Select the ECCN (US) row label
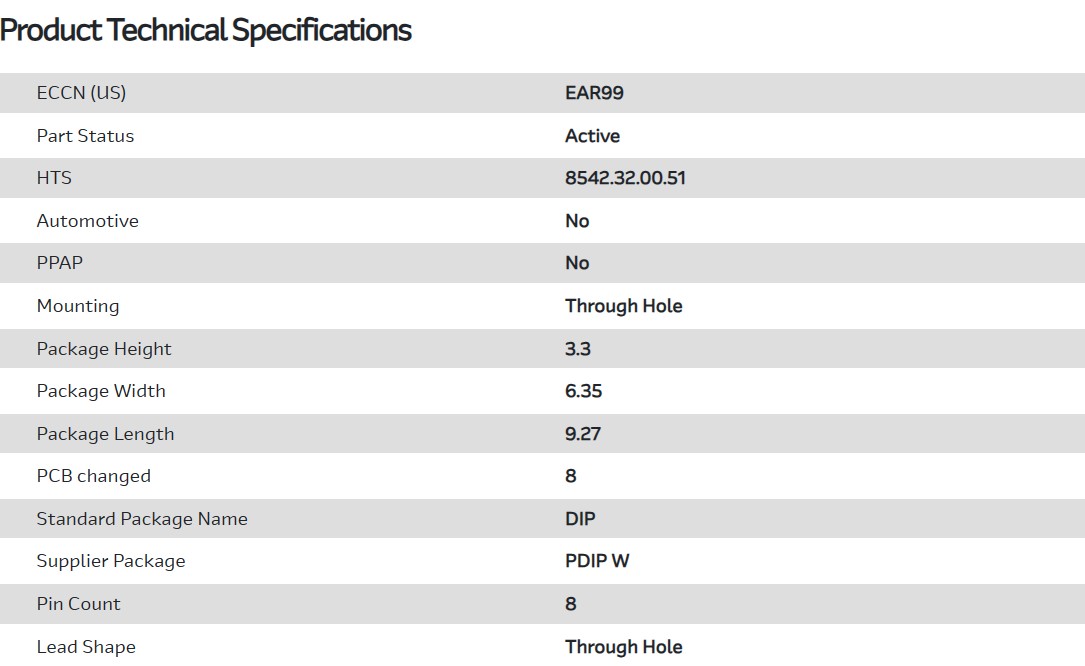 tap(81, 93)
